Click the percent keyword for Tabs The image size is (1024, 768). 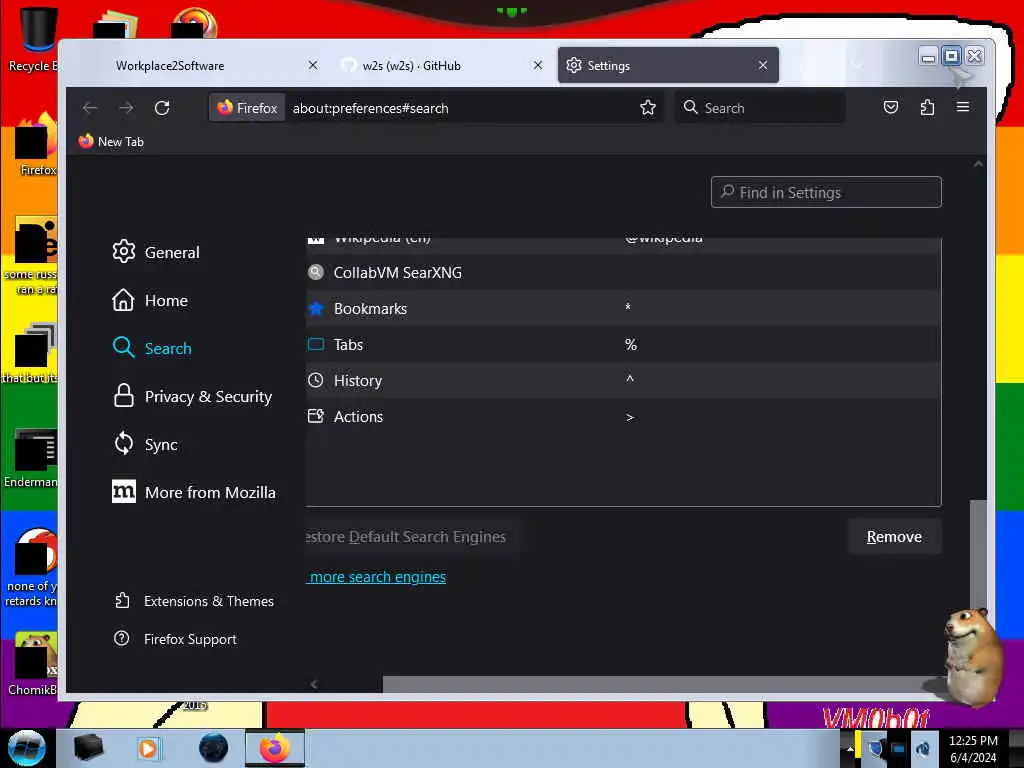click(630, 344)
